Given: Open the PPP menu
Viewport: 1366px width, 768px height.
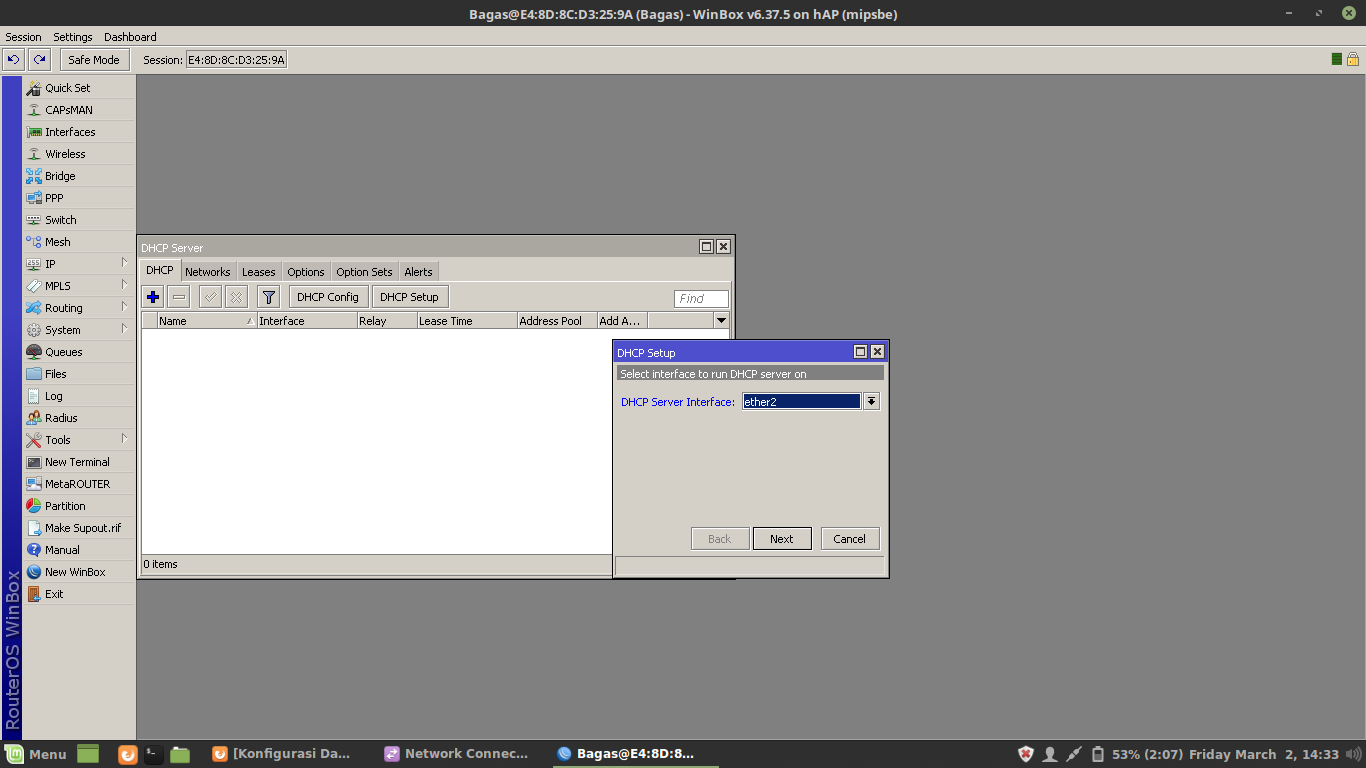Looking at the screenshot, I should tap(79, 198).
